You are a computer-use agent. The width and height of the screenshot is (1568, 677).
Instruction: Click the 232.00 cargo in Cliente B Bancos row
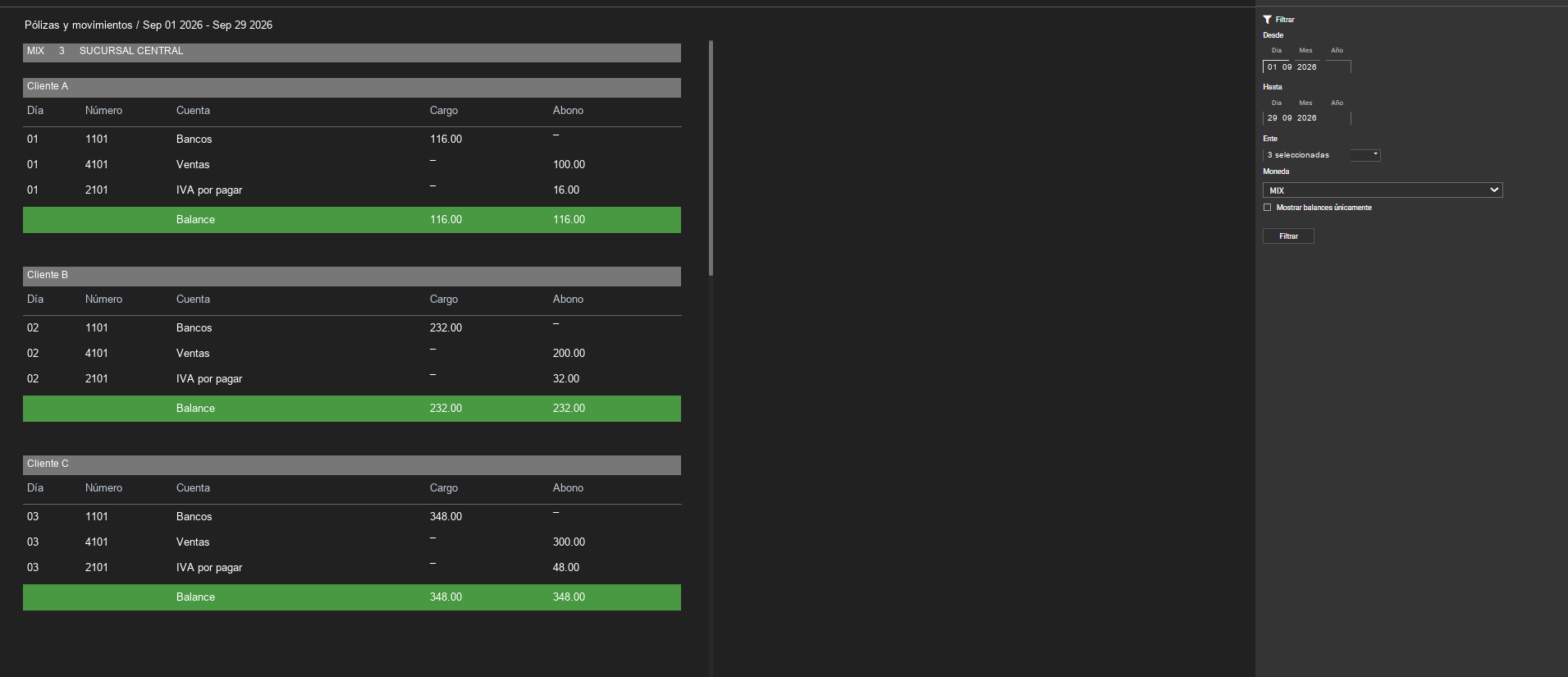(x=446, y=328)
